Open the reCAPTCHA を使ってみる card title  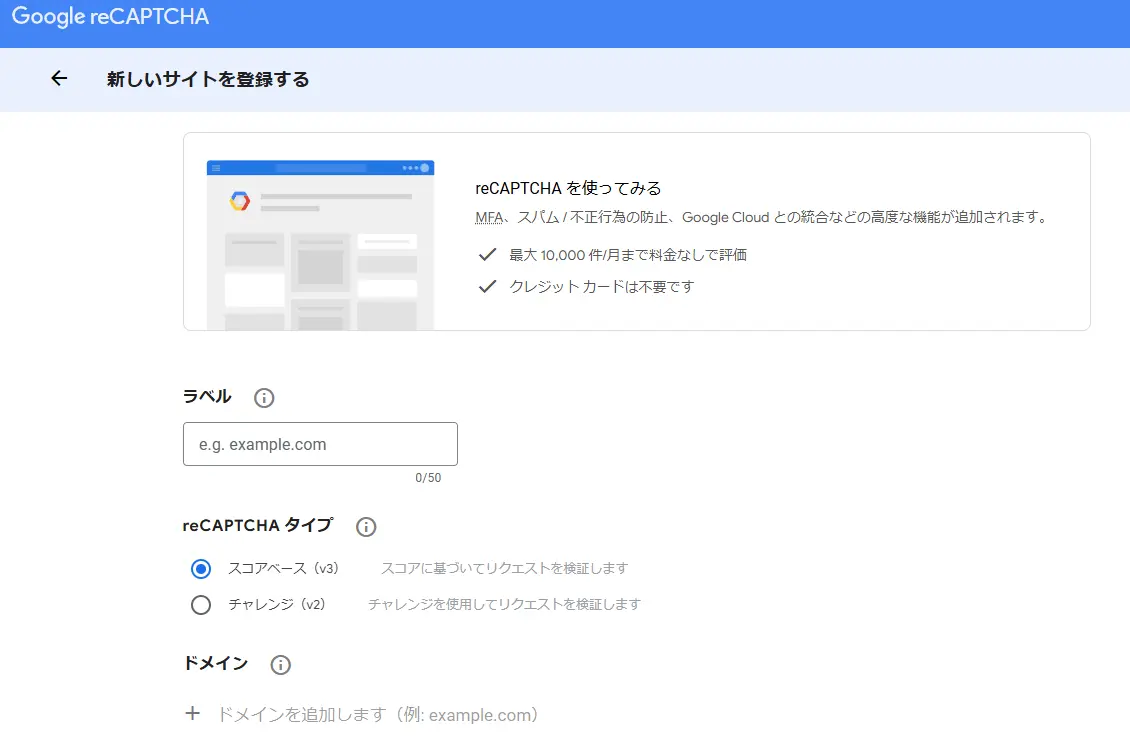[x=568, y=188]
